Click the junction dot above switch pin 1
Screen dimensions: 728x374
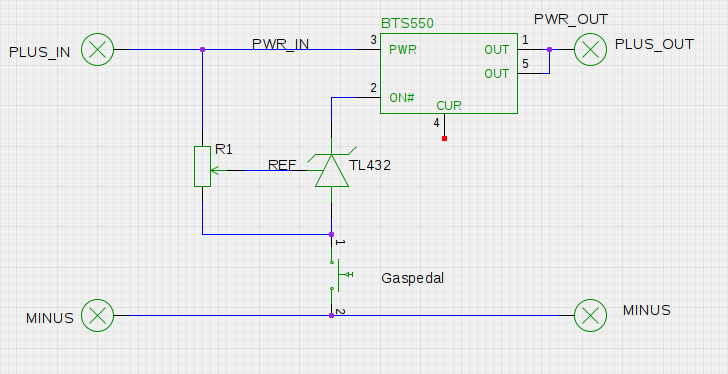[x=332, y=234]
